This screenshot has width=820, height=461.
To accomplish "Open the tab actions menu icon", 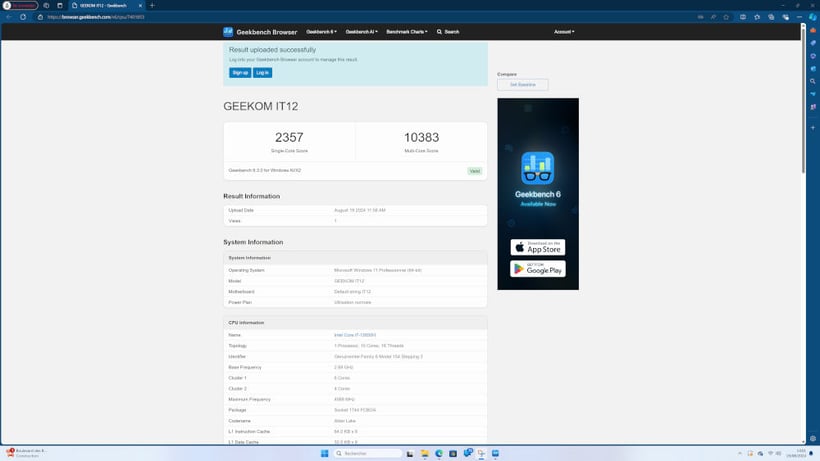I will (60, 5).
